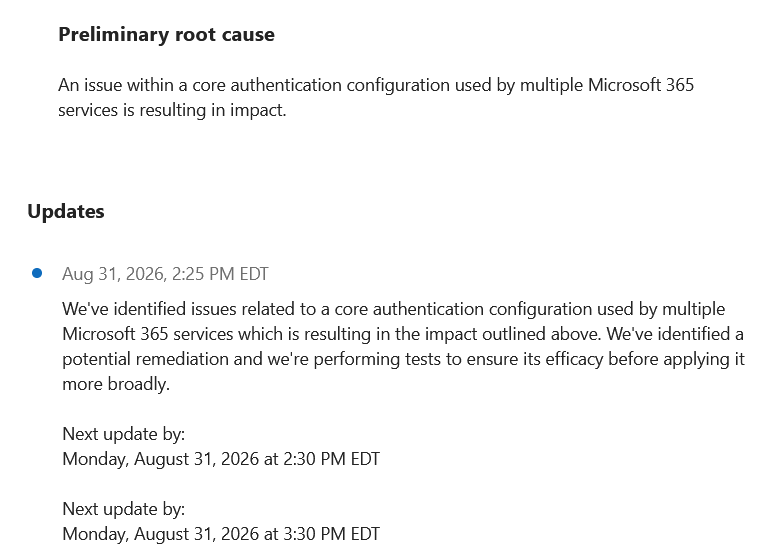This screenshot has width=780, height=555.
Task: Click the blue update timeline bullet
Action: pyautogui.click(x=37, y=273)
